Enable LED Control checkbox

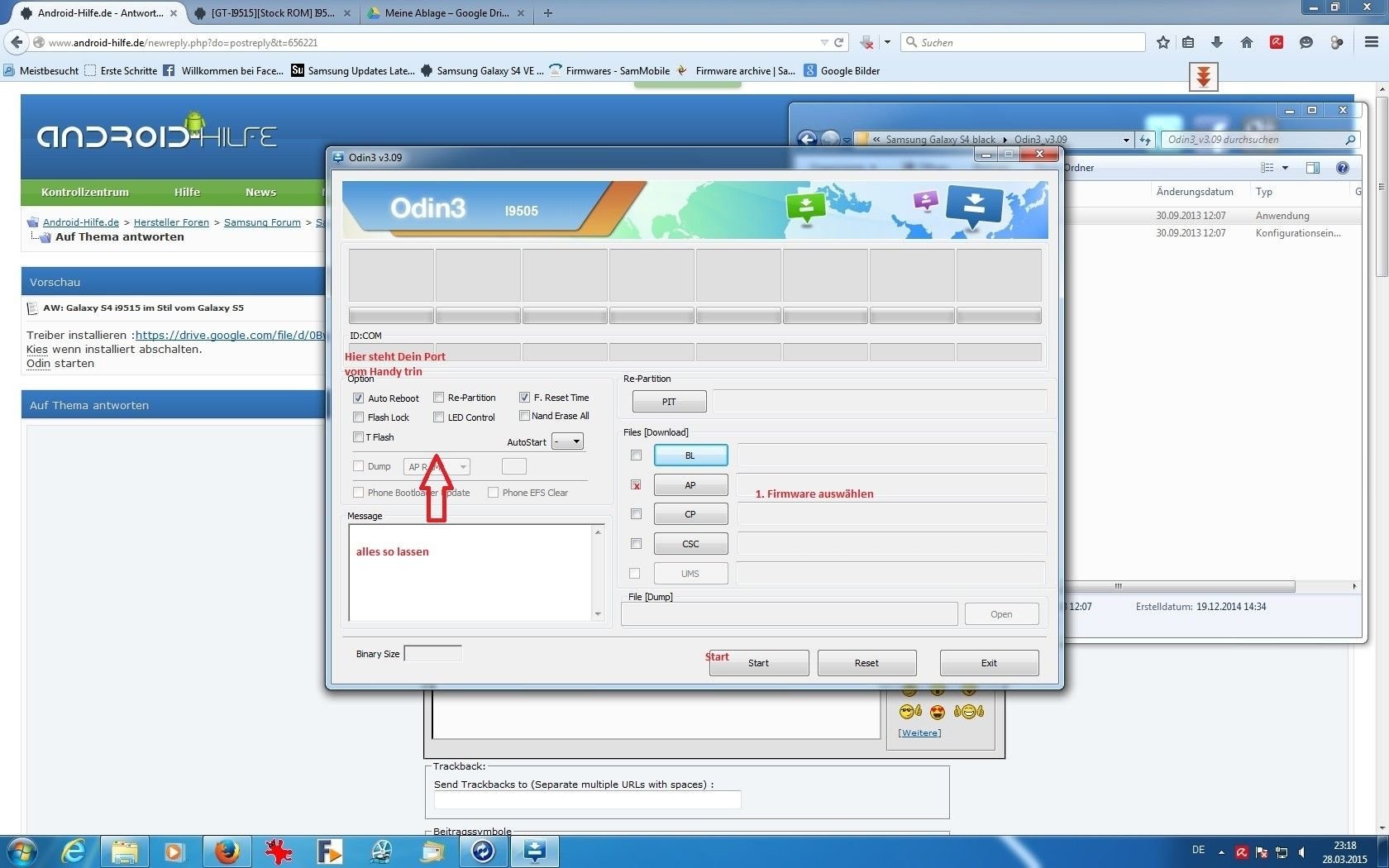point(439,417)
